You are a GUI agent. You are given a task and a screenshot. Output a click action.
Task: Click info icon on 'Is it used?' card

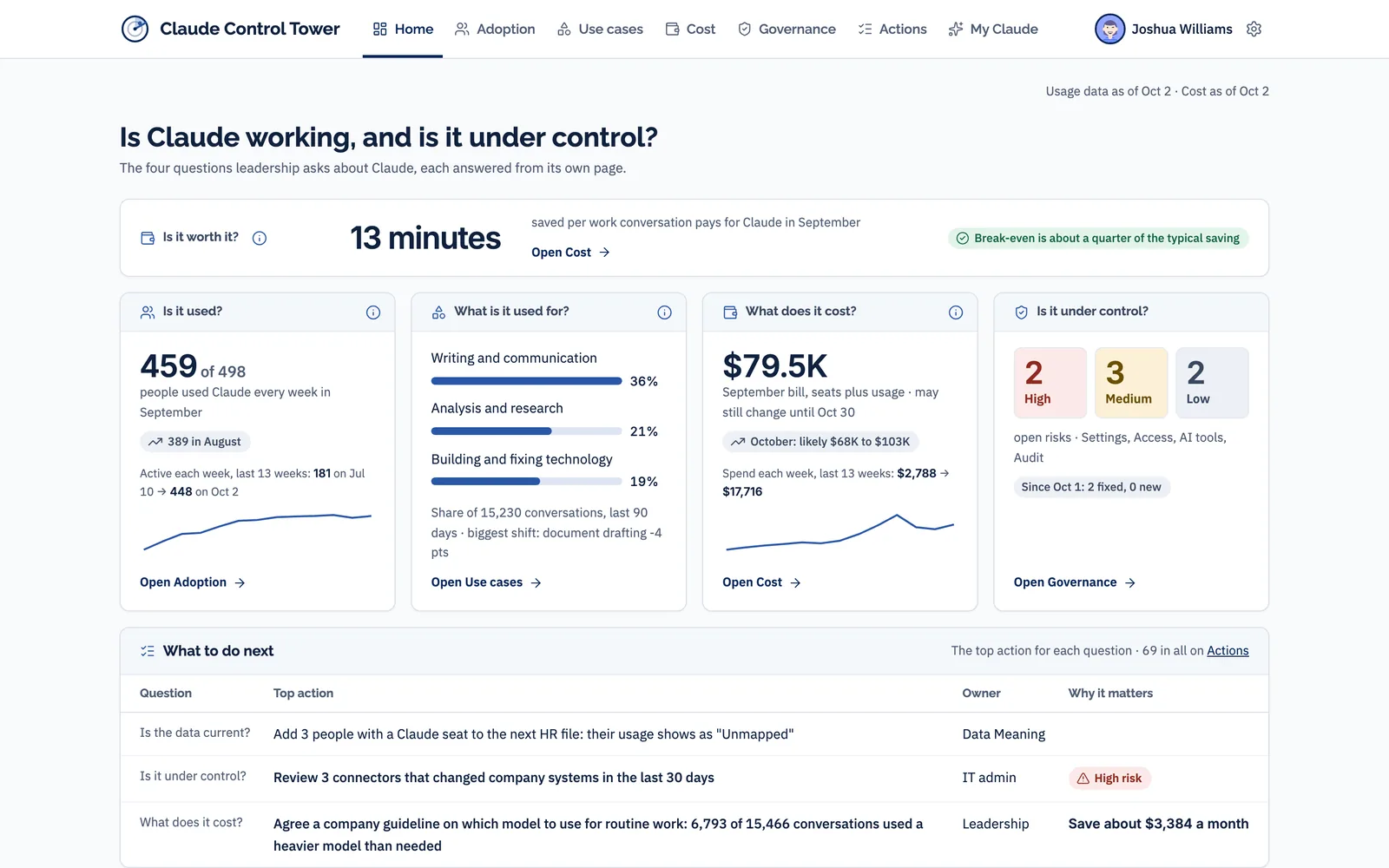373,312
